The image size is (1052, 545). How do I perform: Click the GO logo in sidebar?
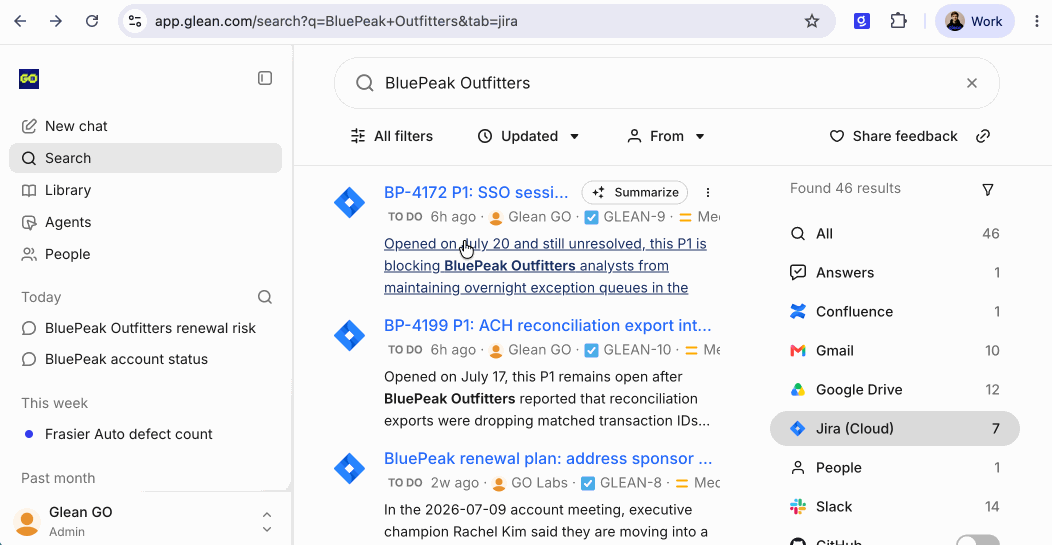29,79
